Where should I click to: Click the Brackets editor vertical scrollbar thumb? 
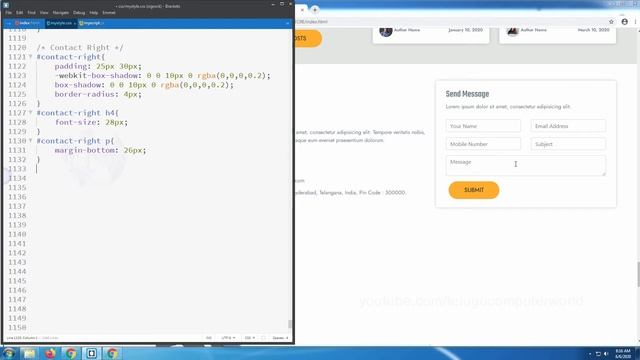tap(290, 324)
